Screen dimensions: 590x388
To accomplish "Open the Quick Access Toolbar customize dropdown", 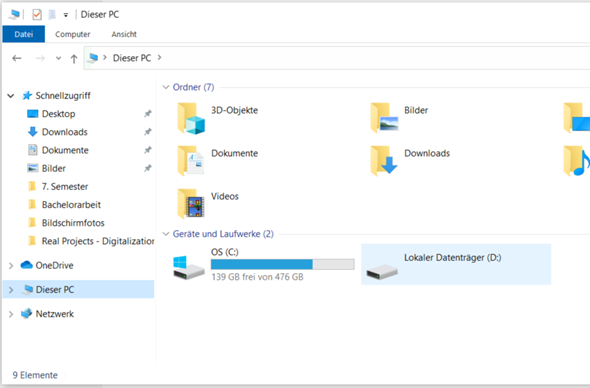I will [66, 15].
